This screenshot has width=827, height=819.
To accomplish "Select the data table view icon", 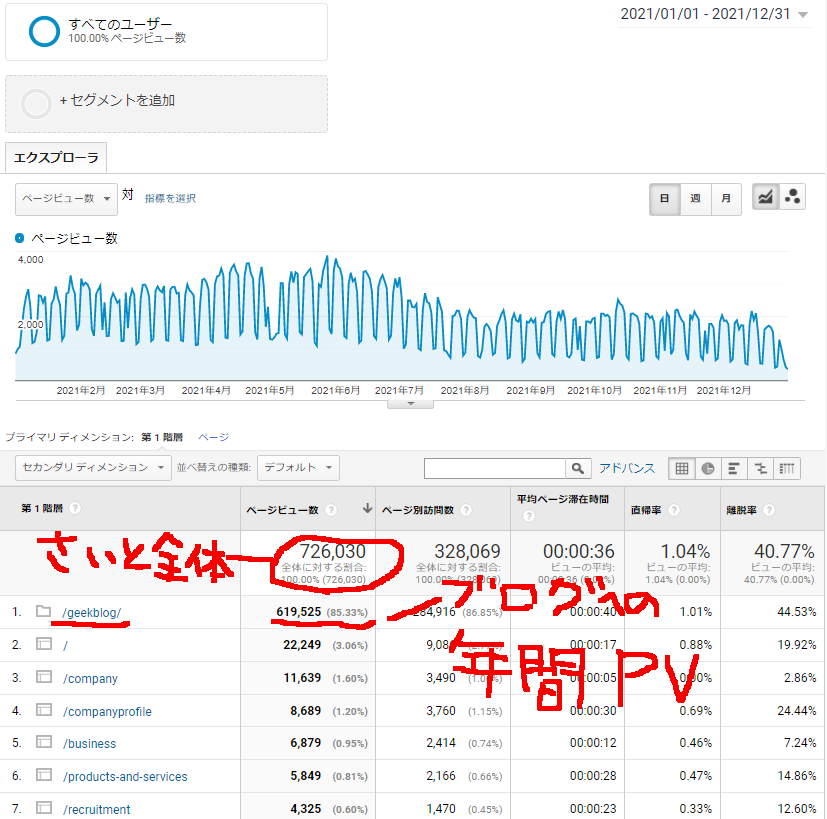I will point(682,468).
